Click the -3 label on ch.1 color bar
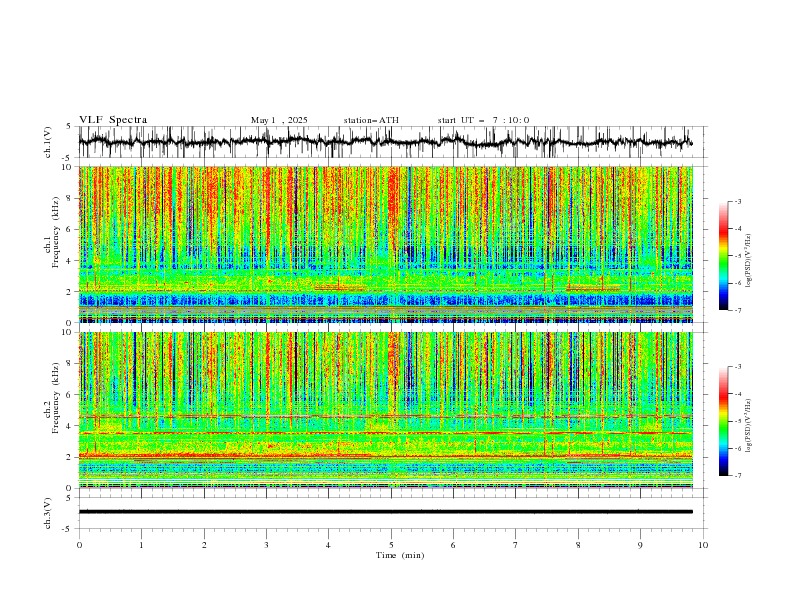The height and width of the screenshot is (612, 792). [x=738, y=201]
